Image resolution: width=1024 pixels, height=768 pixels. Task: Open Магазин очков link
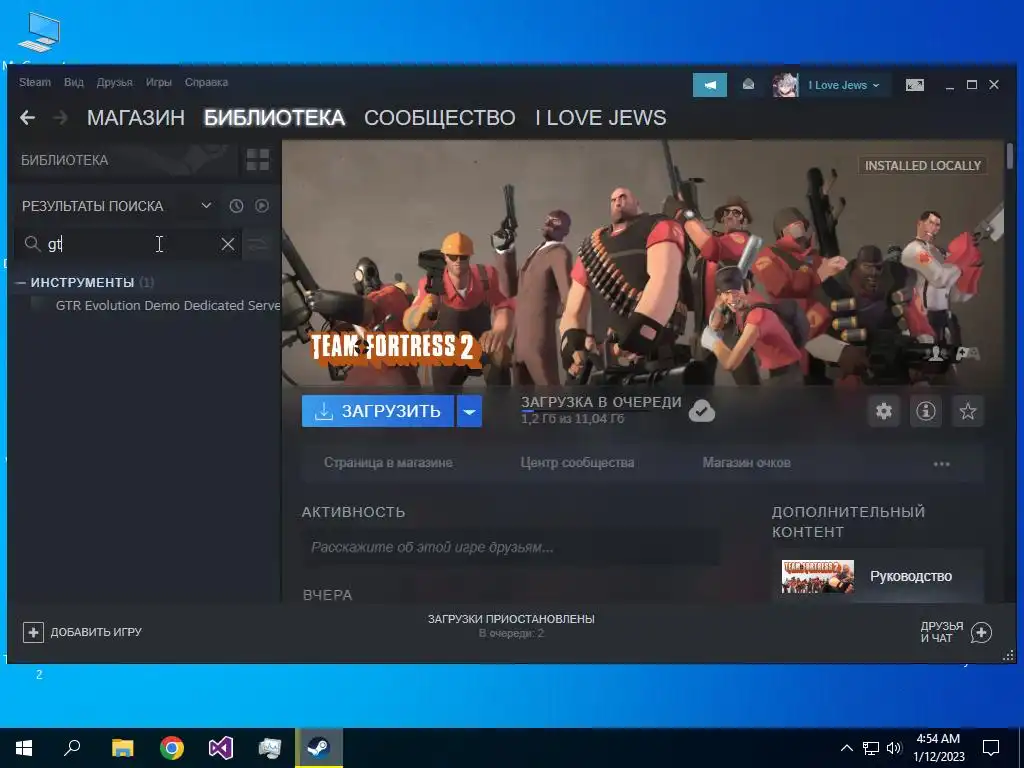[x=746, y=462]
